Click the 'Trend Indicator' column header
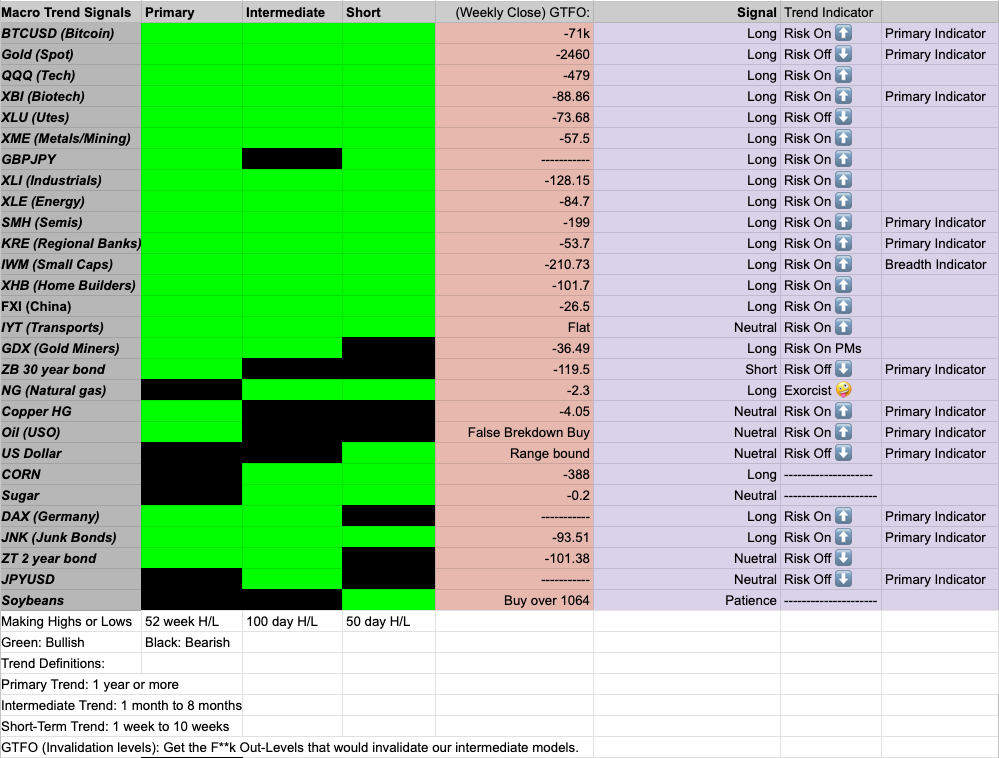The height and width of the screenshot is (758, 999). [831, 12]
